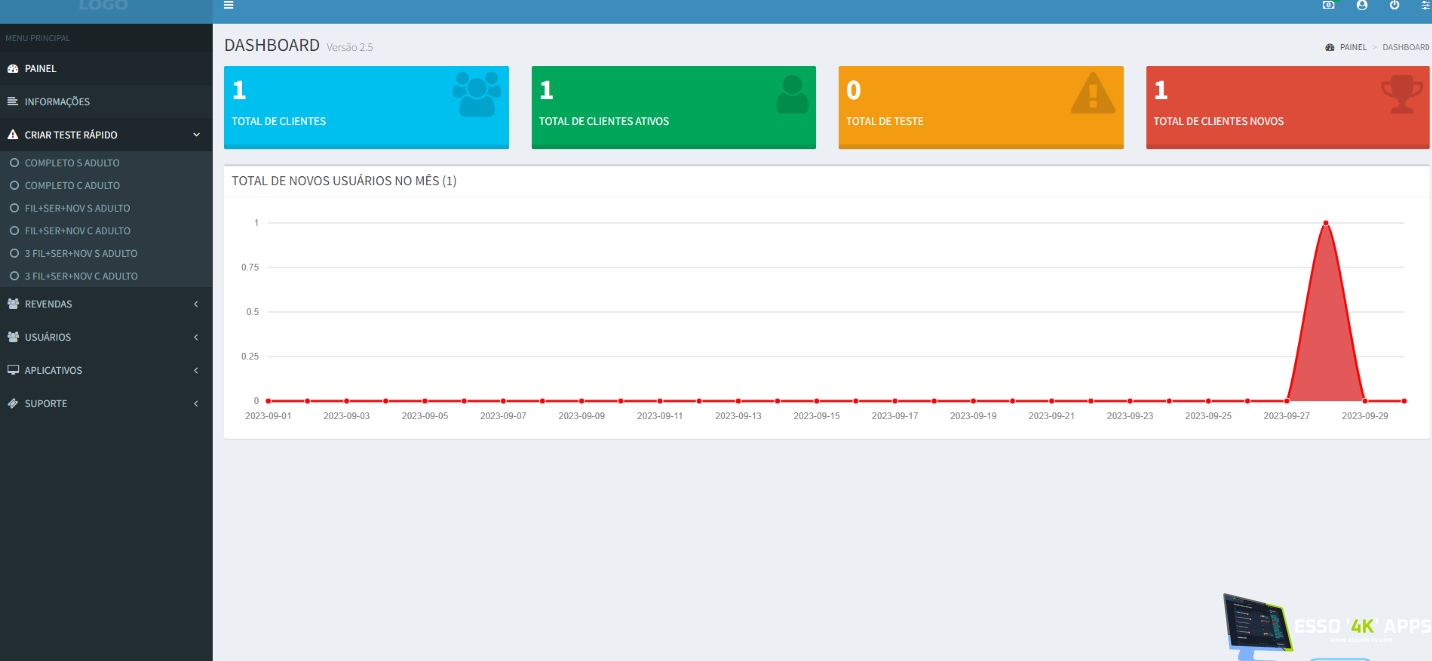1432x661 pixels.
Task: Choose 3 FIL+SER+NOV S Adulto option
Action: [80, 254]
